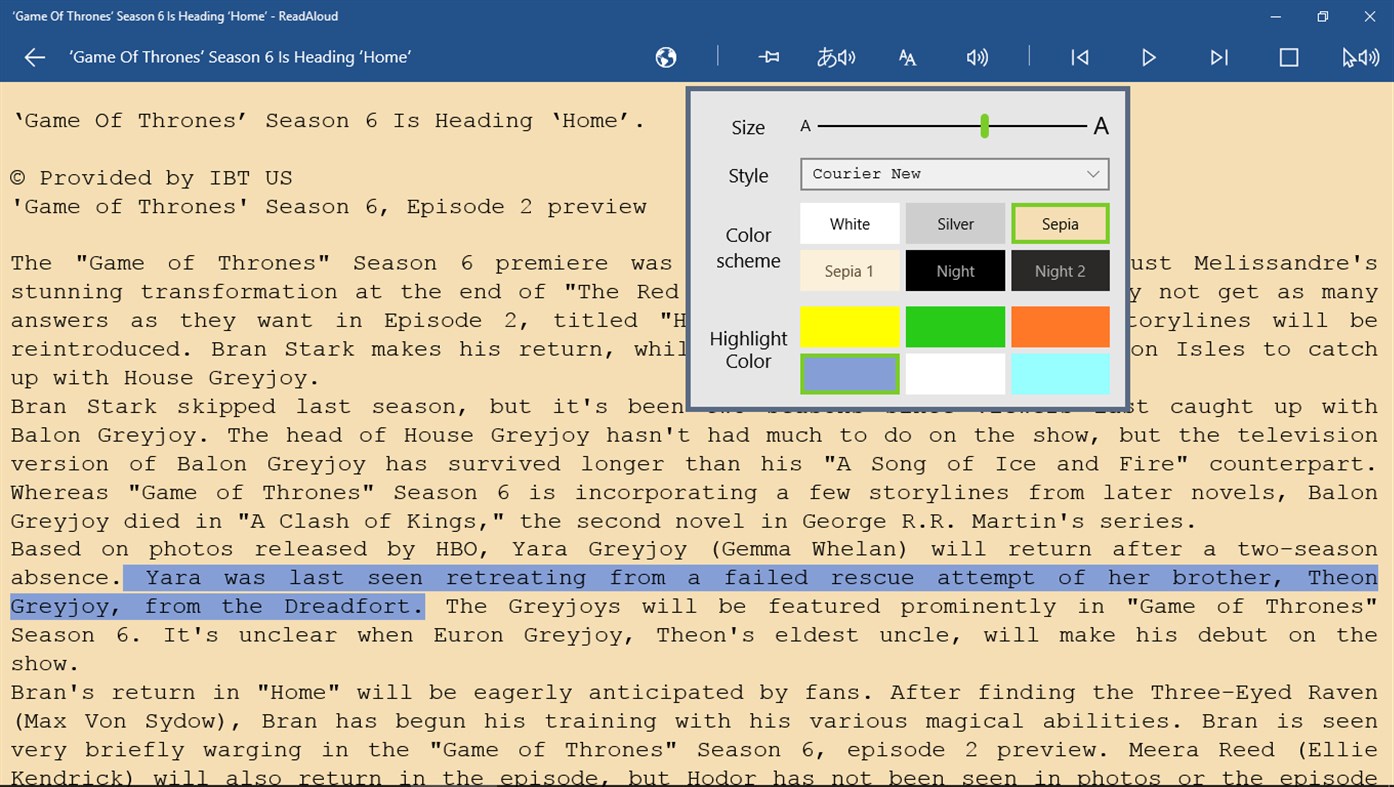Click the back arrow icon

click(34, 57)
